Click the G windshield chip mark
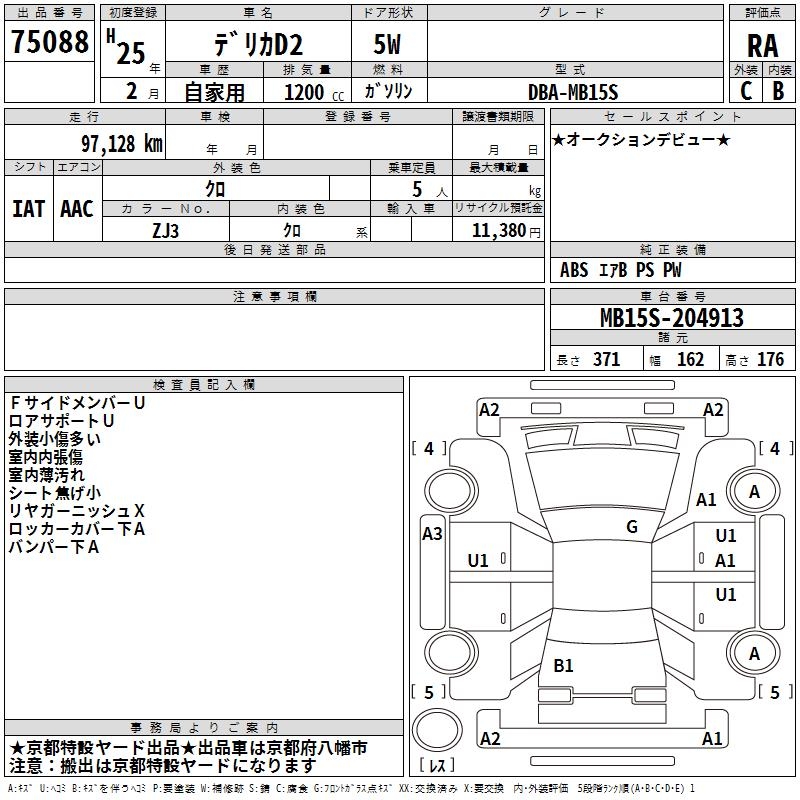This screenshot has height=800, width=800. click(632, 527)
